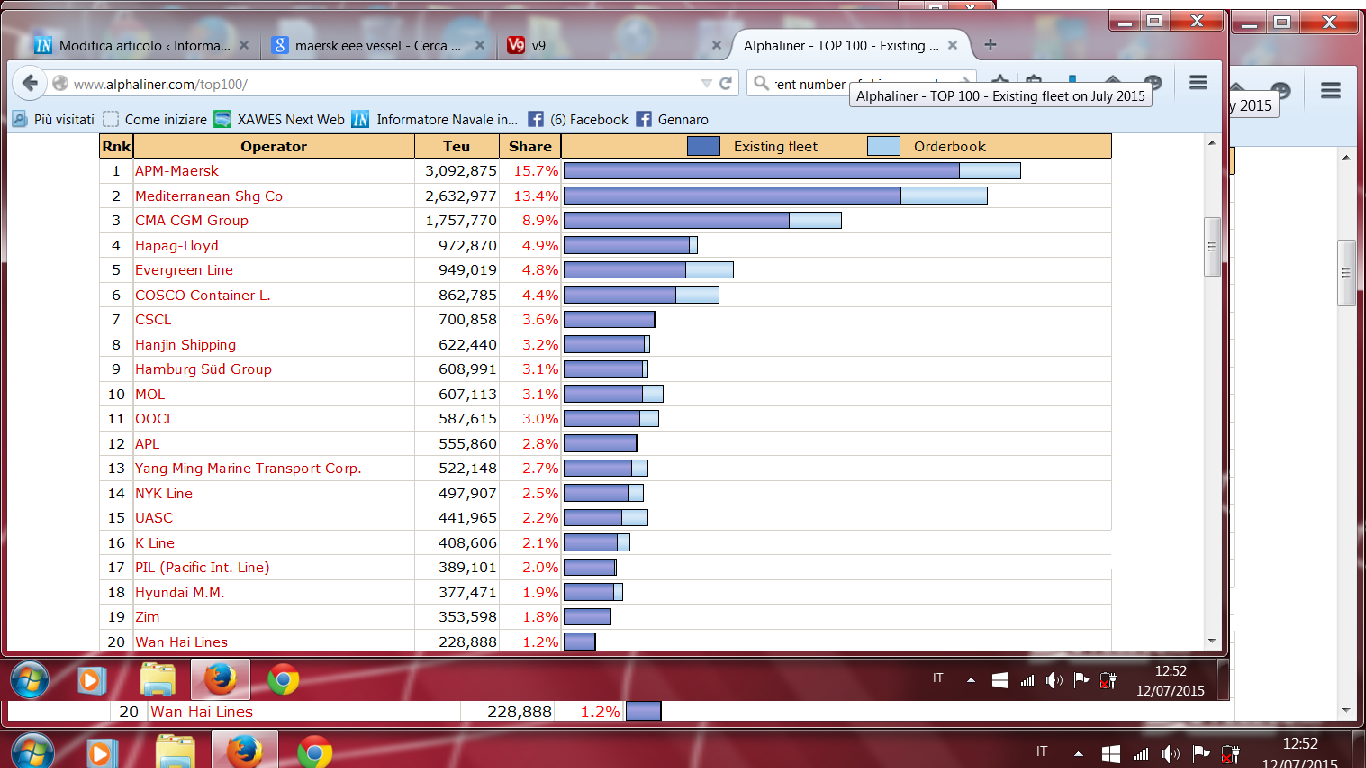Select the share value 15.7%
The width and height of the screenshot is (1366, 768).
click(x=536, y=171)
